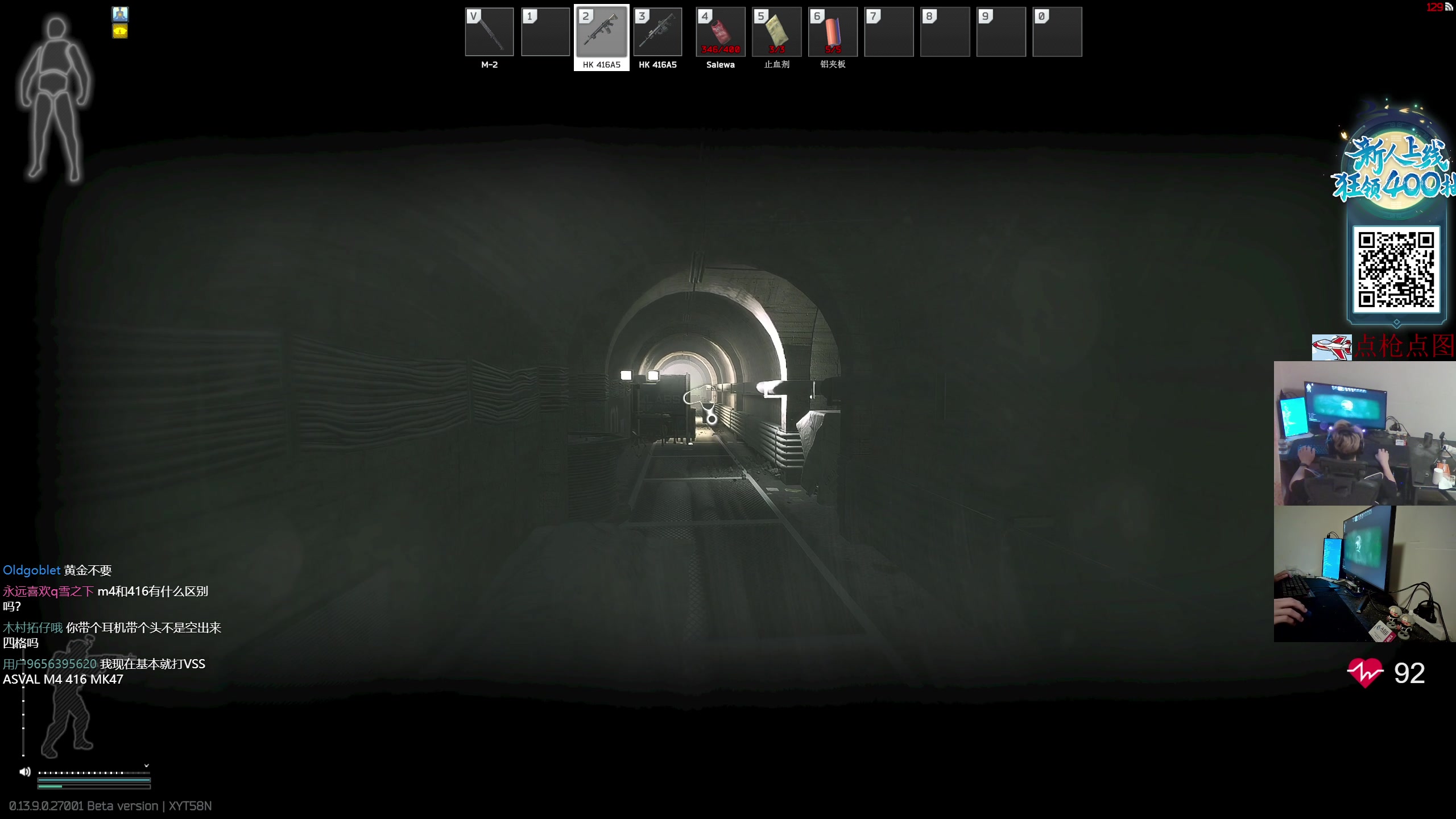Click the red airplane icon
Image resolution: width=1456 pixels, height=819 pixels.
click(x=1331, y=348)
